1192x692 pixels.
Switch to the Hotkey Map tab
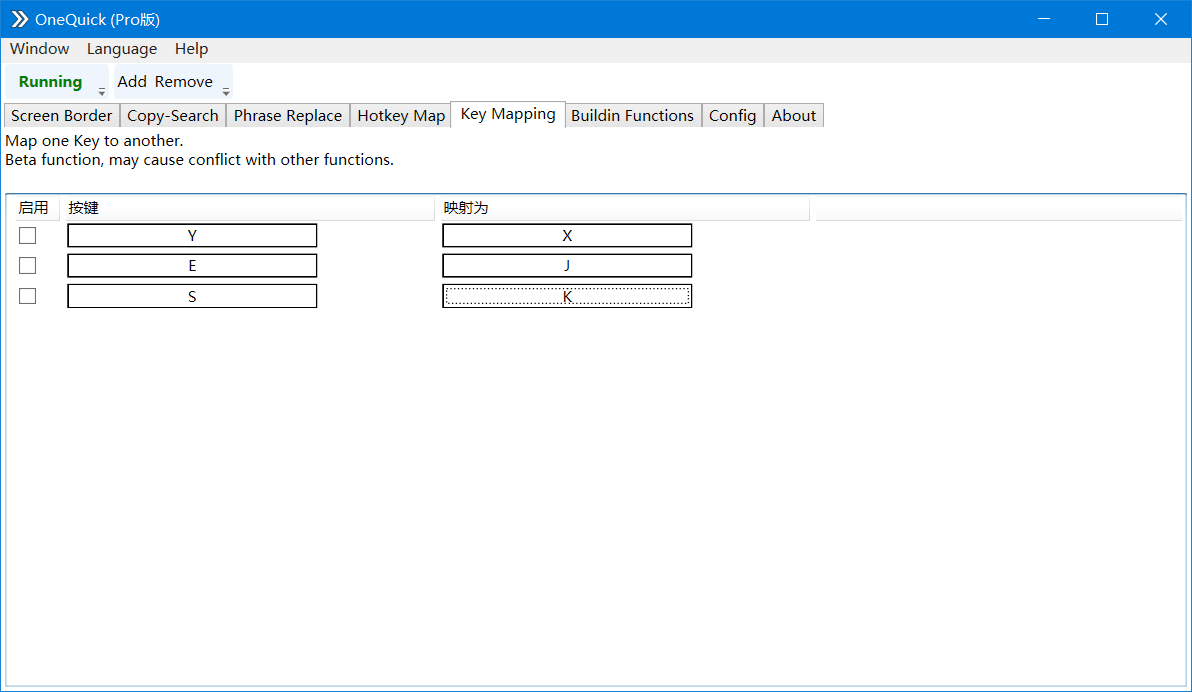401,116
